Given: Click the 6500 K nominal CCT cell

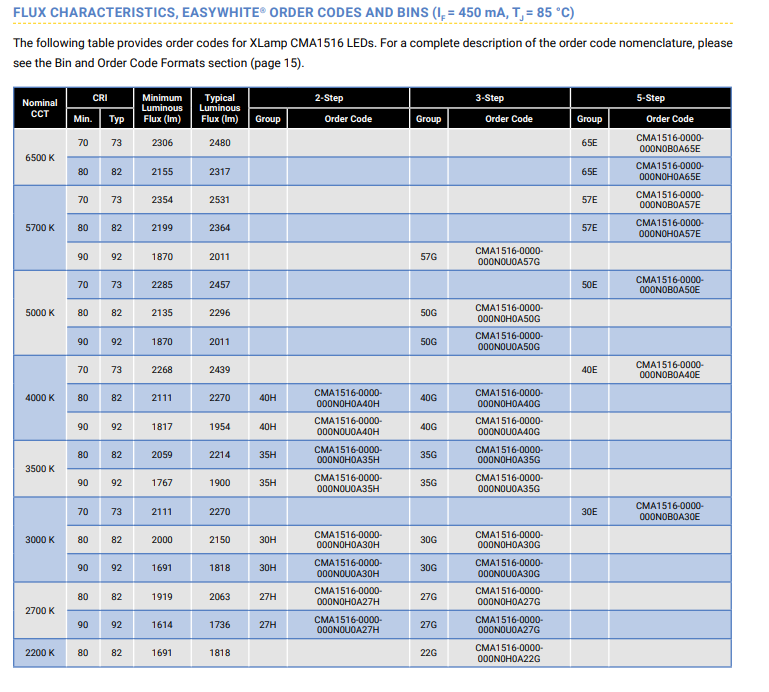Looking at the screenshot, I should (40, 157).
